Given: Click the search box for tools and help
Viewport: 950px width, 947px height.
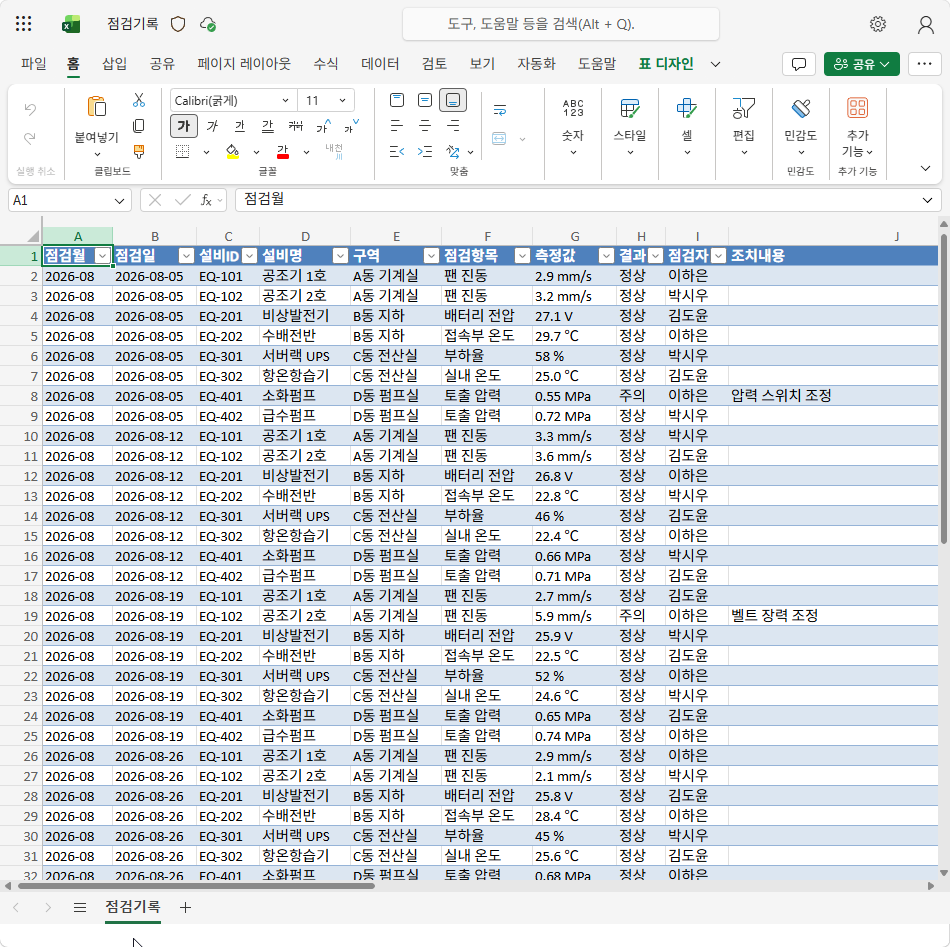Looking at the screenshot, I should pyautogui.click(x=560, y=24).
